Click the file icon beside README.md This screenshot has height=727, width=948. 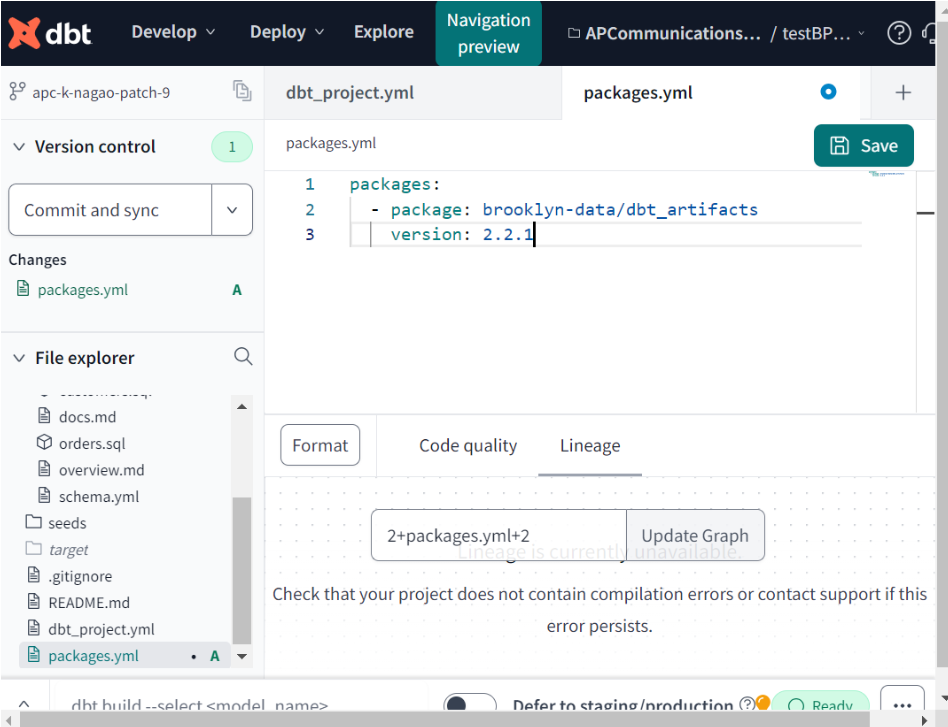click(x=34, y=601)
